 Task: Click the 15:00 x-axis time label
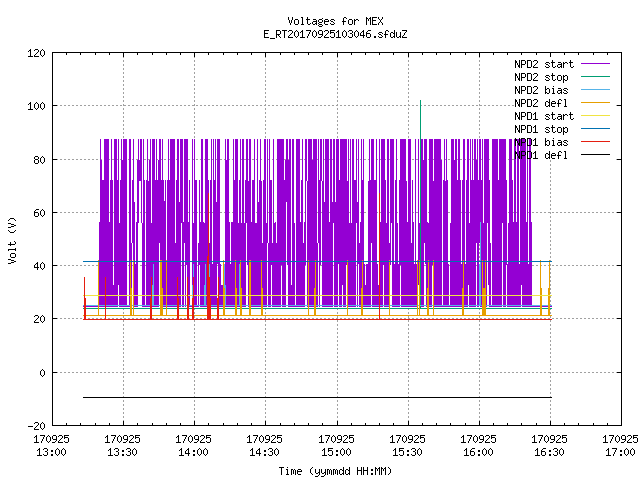pos(336,453)
